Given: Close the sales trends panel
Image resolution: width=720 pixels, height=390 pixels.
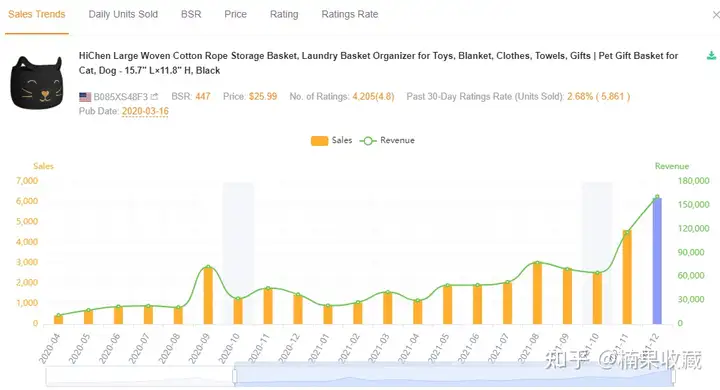Looking at the screenshot, I should (x=716, y=15).
